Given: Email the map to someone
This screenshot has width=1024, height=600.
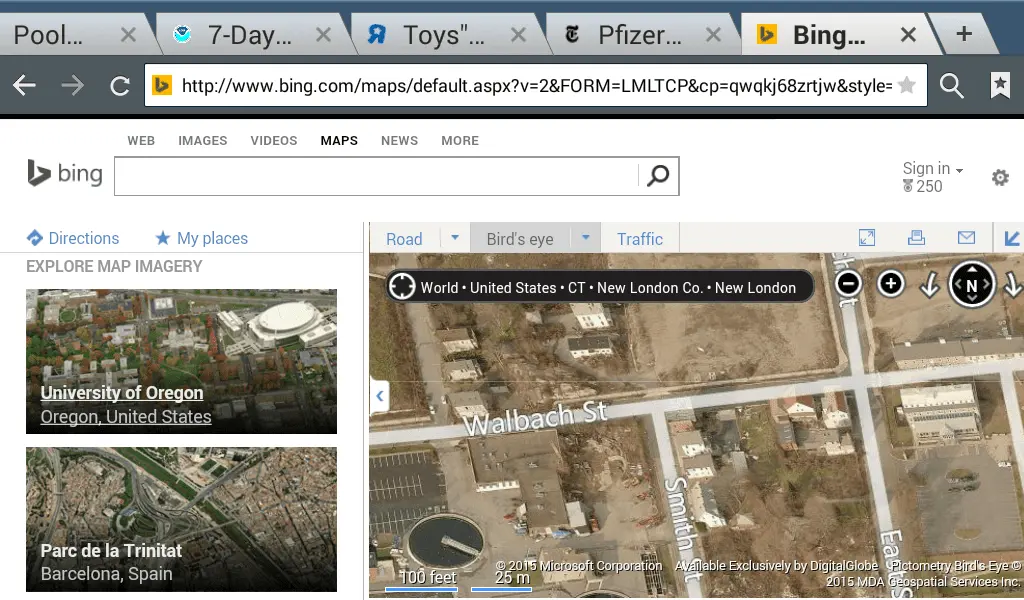Looking at the screenshot, I should [x=964, y=237].
